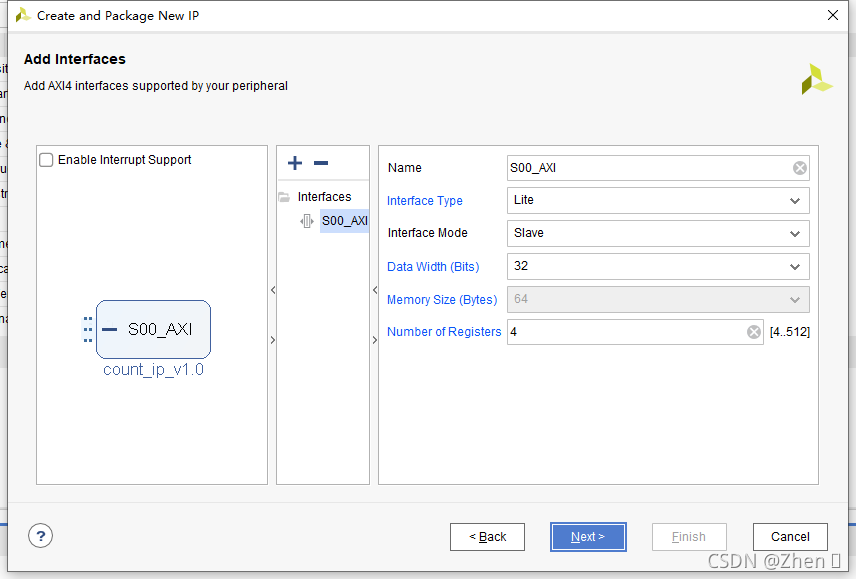This screenshot has width=856, height=579.
Task: Open help with the question mark icon
Action: tap(40, 536)
